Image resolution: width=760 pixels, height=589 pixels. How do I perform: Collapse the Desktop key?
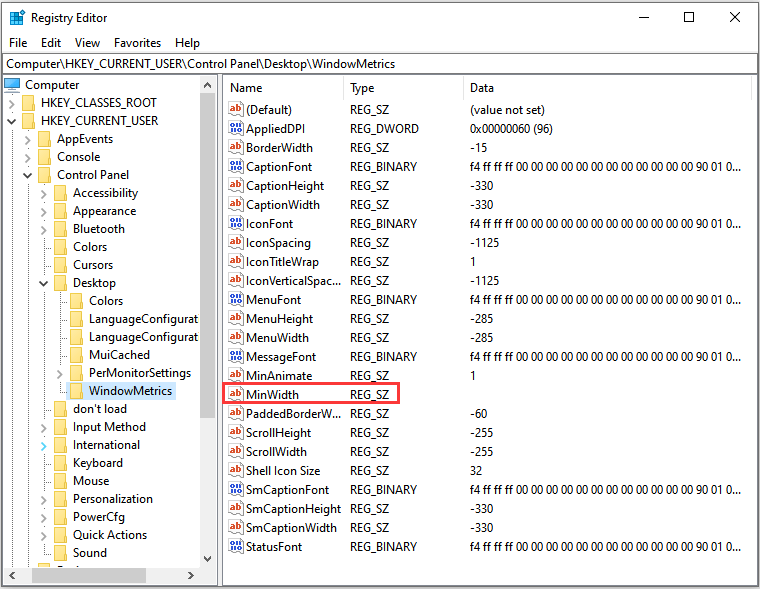pos(44,283)
